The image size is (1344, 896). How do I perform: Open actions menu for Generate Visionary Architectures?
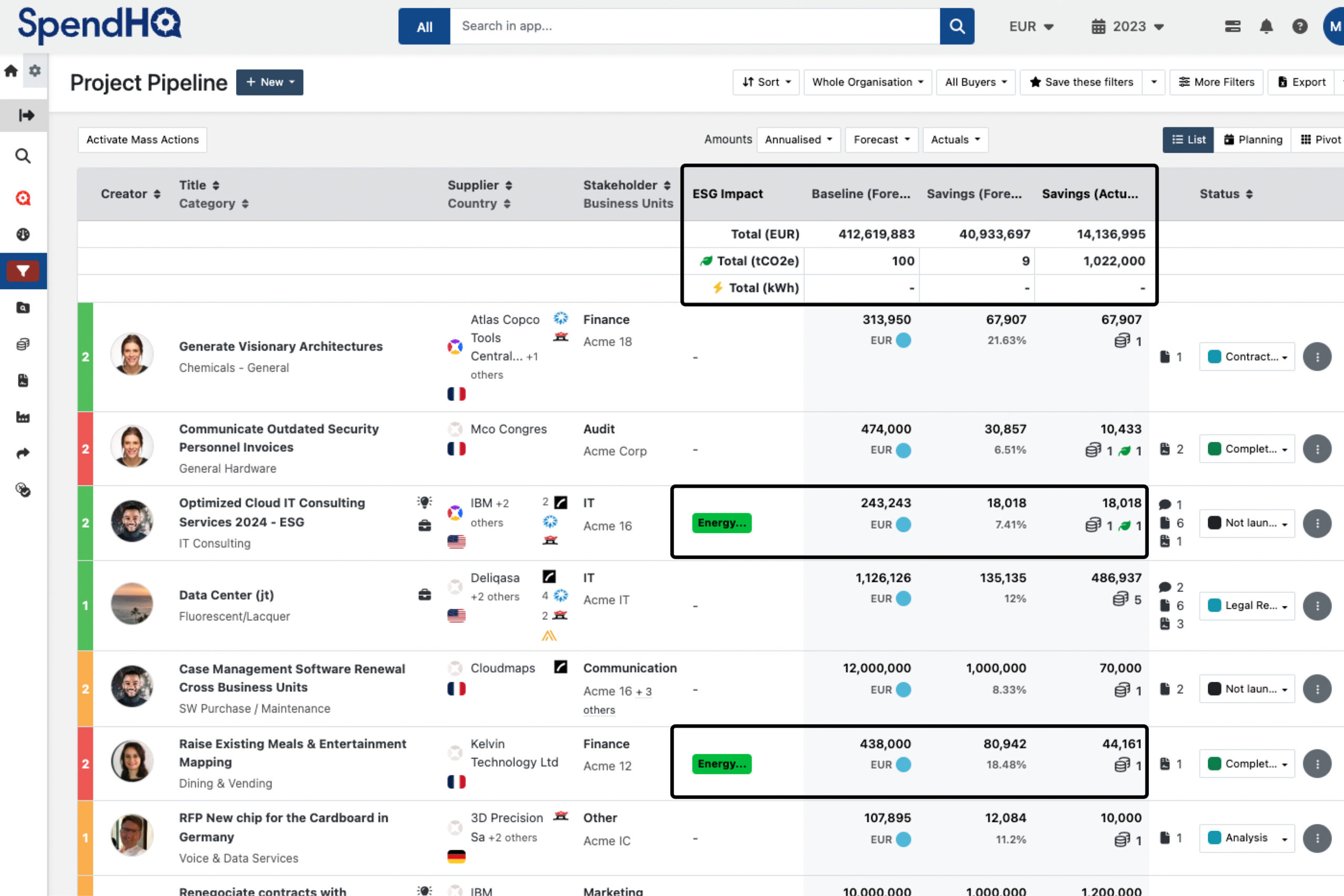[x=1317, y=357]
